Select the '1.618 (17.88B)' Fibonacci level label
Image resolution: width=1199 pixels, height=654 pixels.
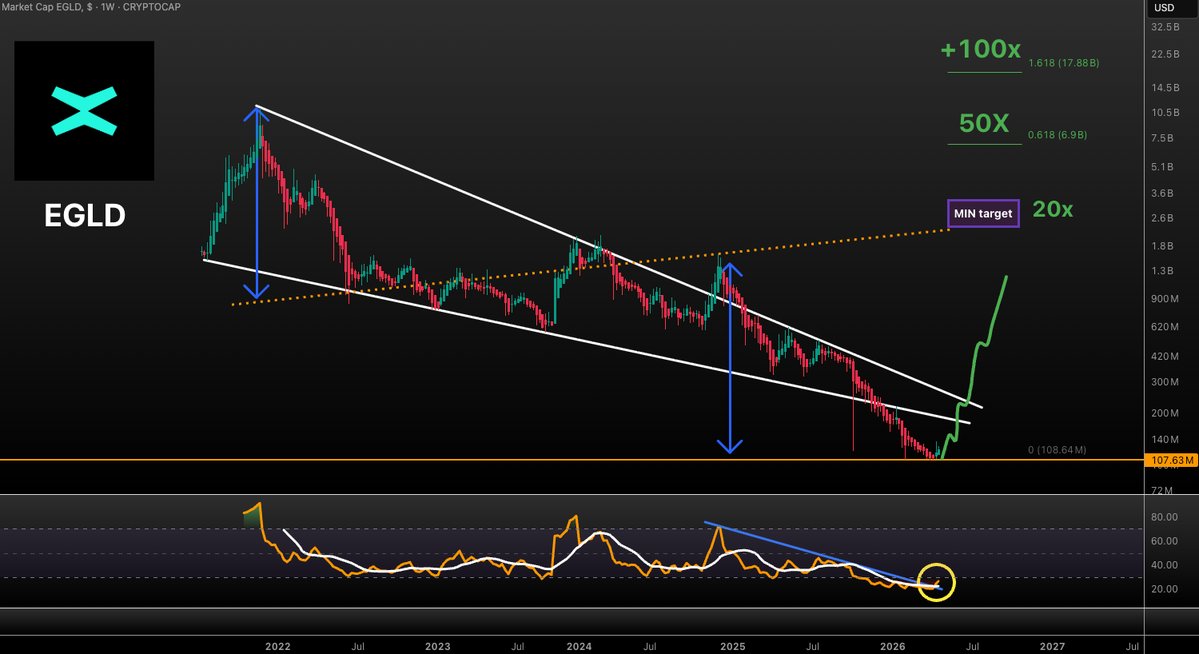point(1064,63)
